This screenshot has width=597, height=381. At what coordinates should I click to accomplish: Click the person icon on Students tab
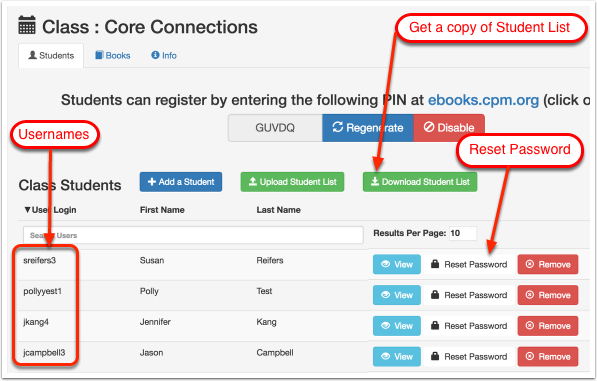pos(33,55)
